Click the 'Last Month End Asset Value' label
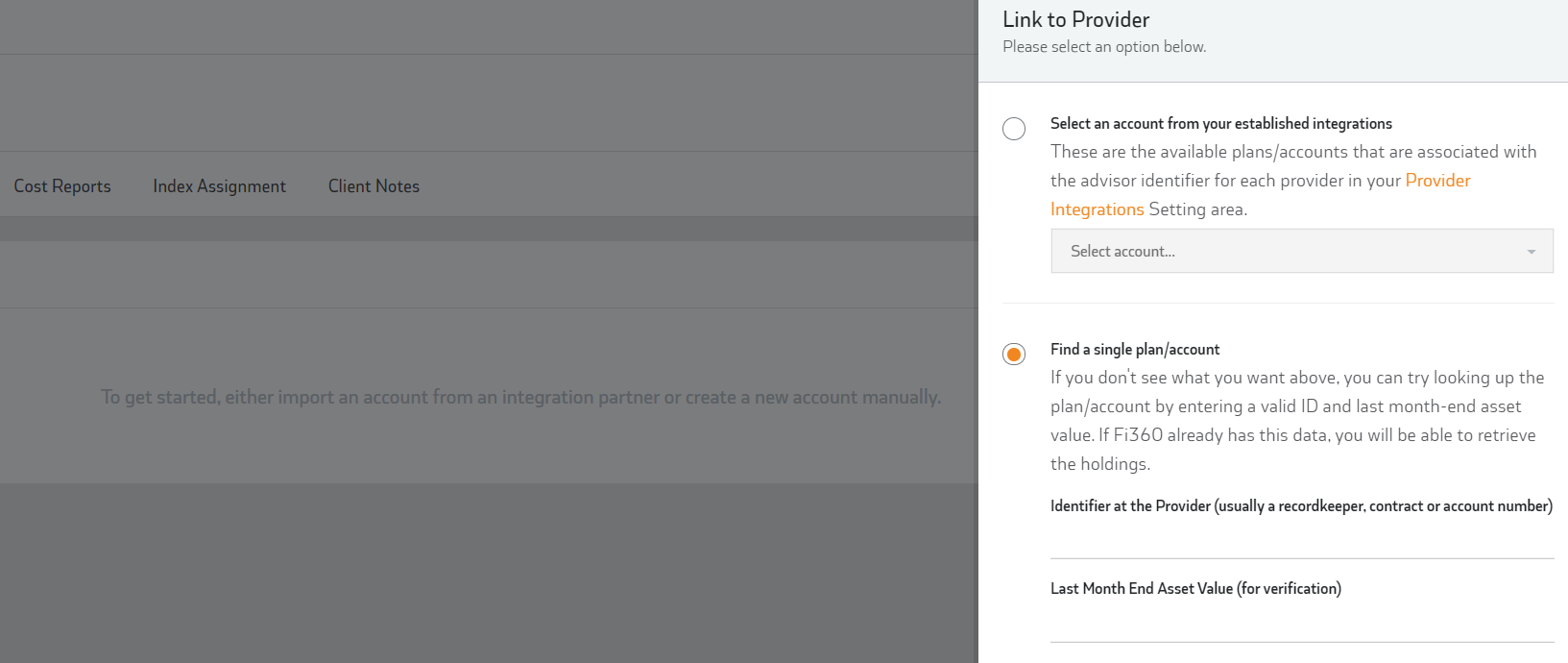Viewport: 1568px width, 663px height. (1195, 589)
